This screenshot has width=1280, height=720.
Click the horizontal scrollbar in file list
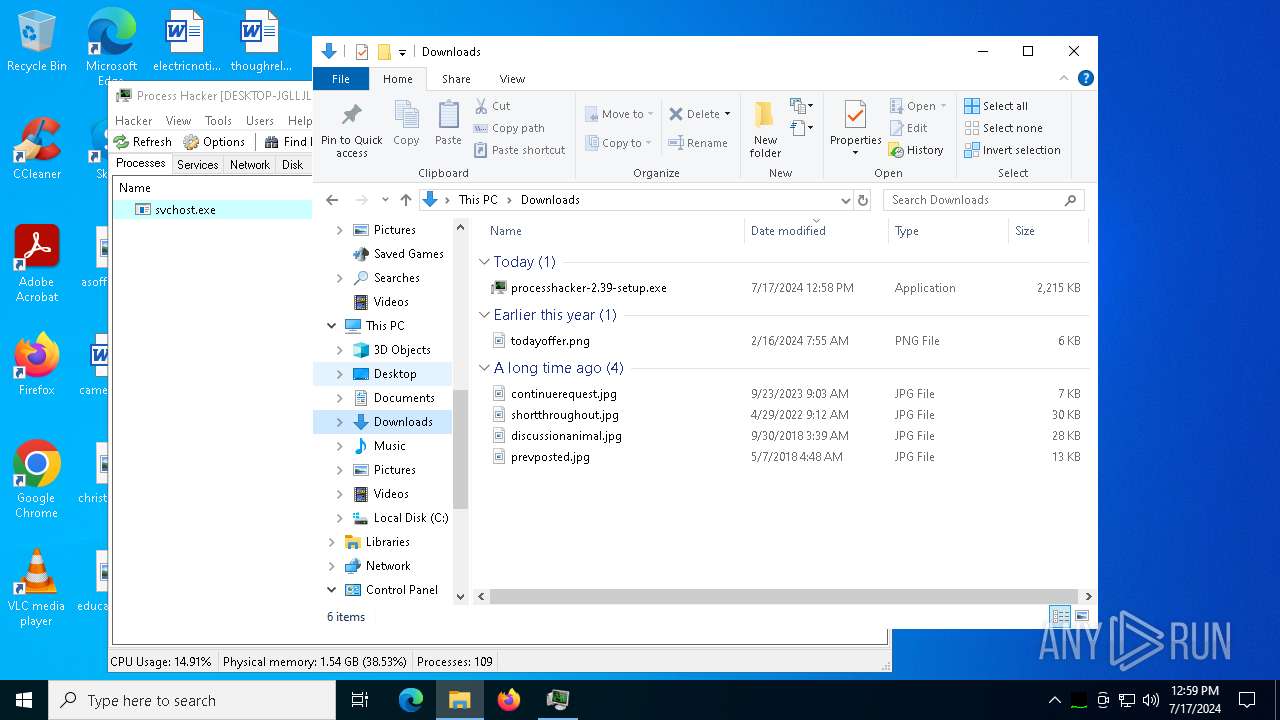tap(783, 597)
